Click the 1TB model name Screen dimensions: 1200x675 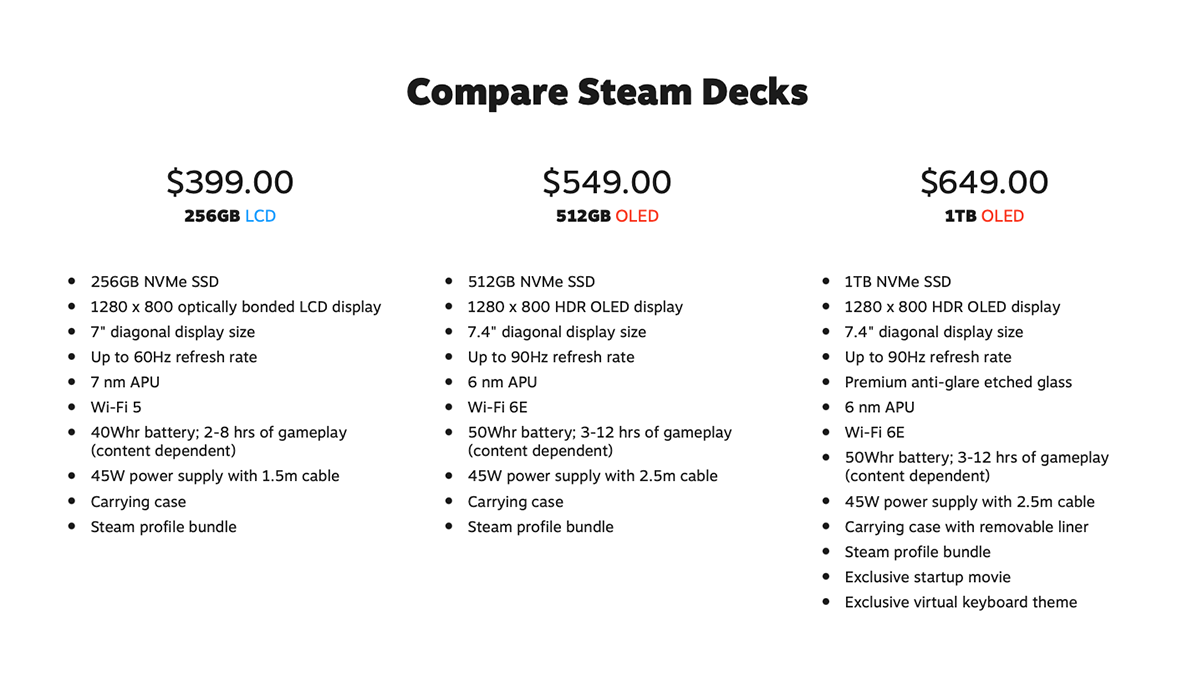click(960, 216)
